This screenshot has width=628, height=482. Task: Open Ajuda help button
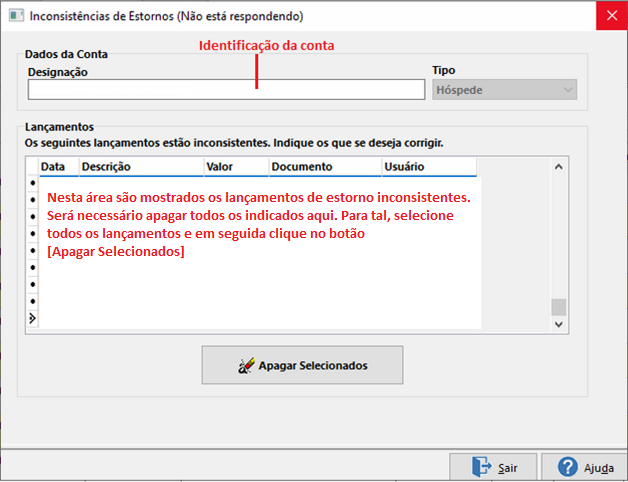click(x=584, y=467)
